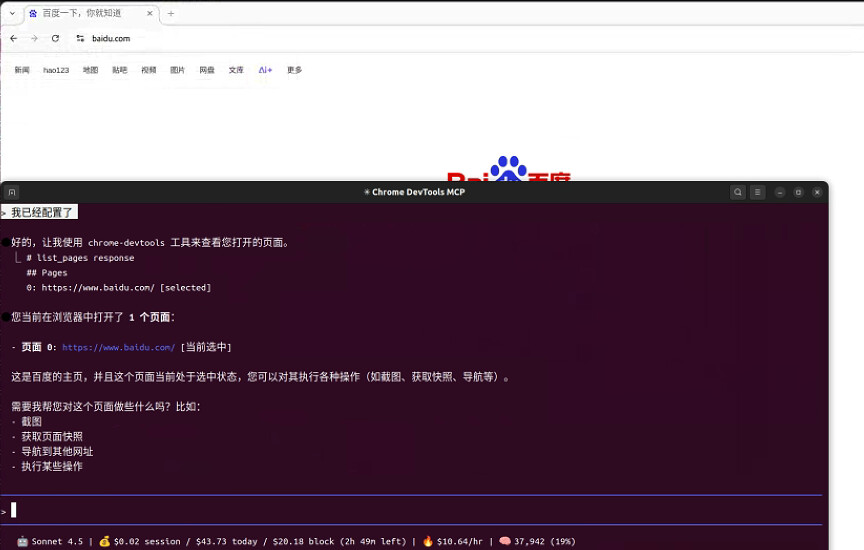
Task: Click the Baidu paw logo
Action: 509,169
